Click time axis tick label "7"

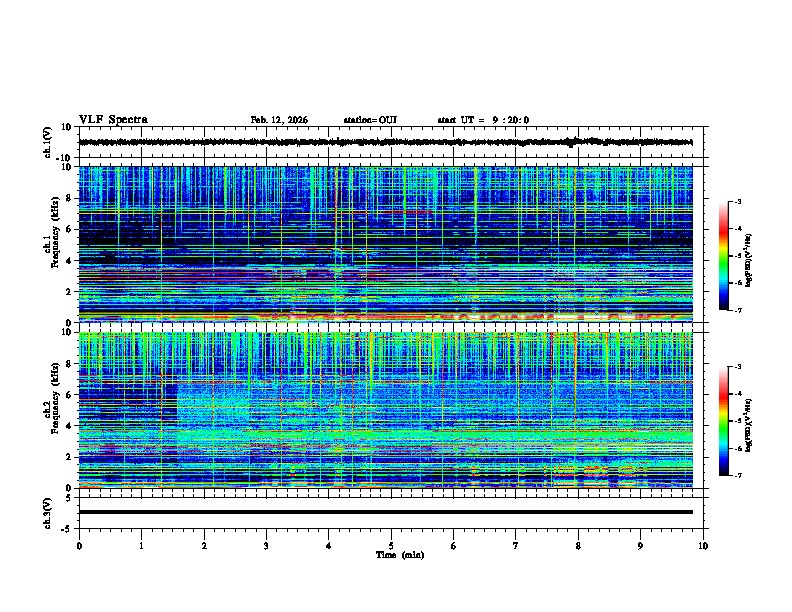click(516, 546)
